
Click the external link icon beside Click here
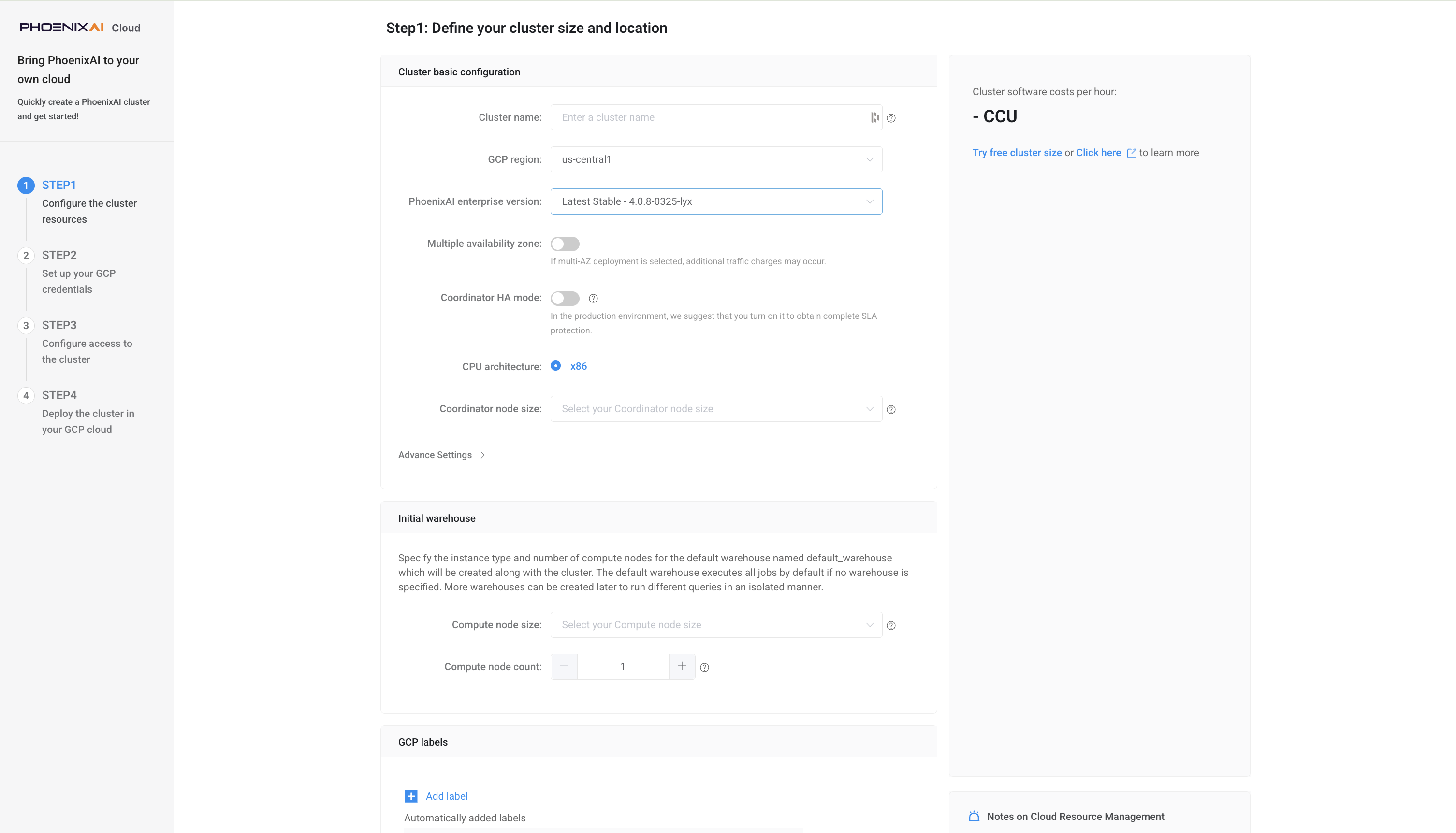(1132, 153)
